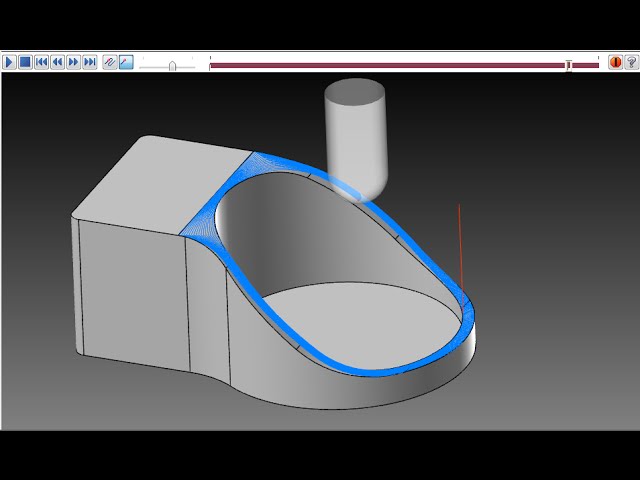Start the toolpath simulation with Play
This screenshot has height=480, width=640.
[x=9, y=62]
